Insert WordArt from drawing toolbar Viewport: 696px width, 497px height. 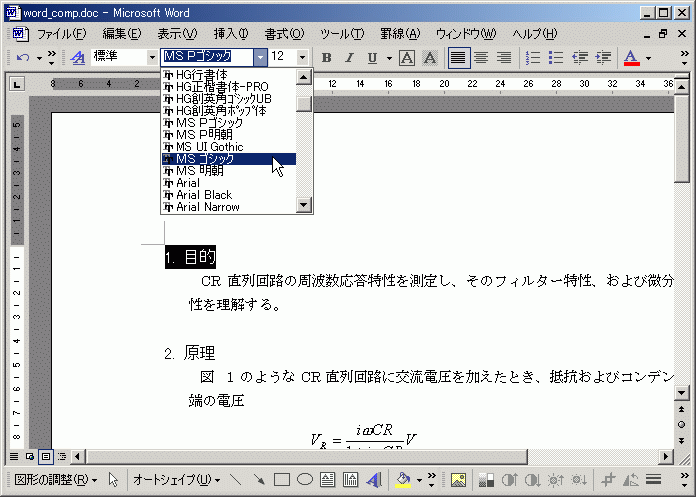click(374, 480)
